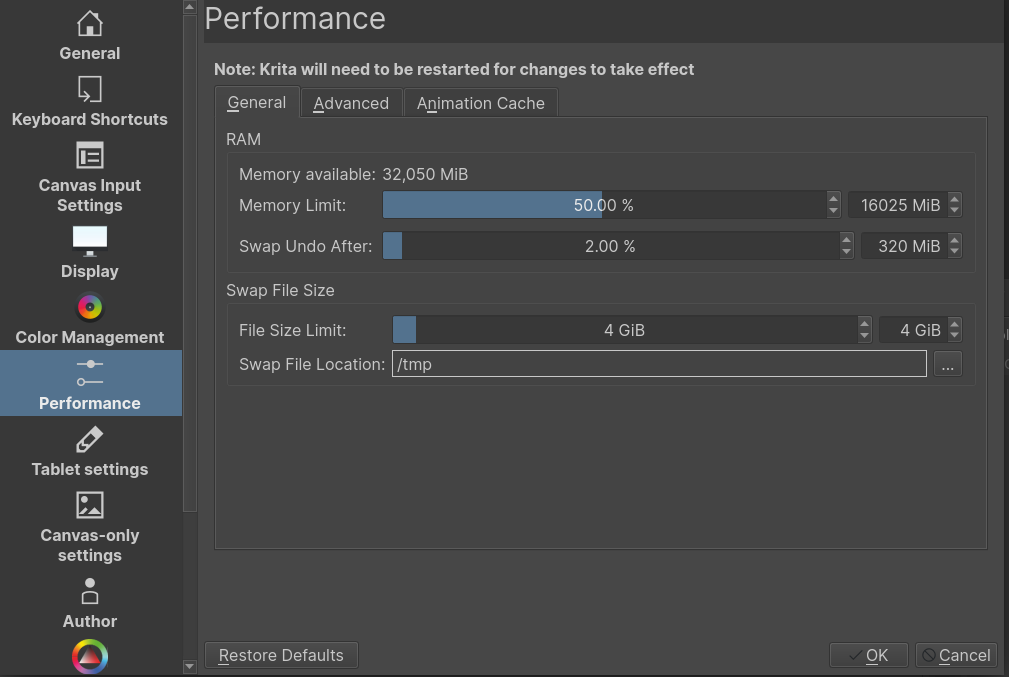Select the Tablet settings pen icon
Viewport: 1009px width, 677px height.
(90, 439)
